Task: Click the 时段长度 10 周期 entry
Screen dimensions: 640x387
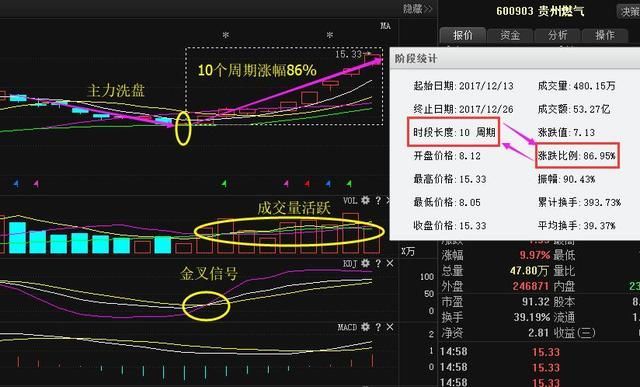Action: pyautogui.click(x=454, y=132)
